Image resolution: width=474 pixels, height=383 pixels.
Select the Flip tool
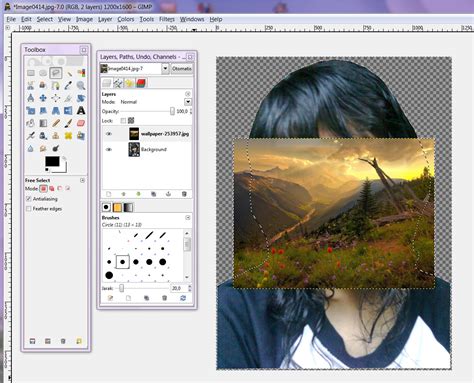(68, 111)
